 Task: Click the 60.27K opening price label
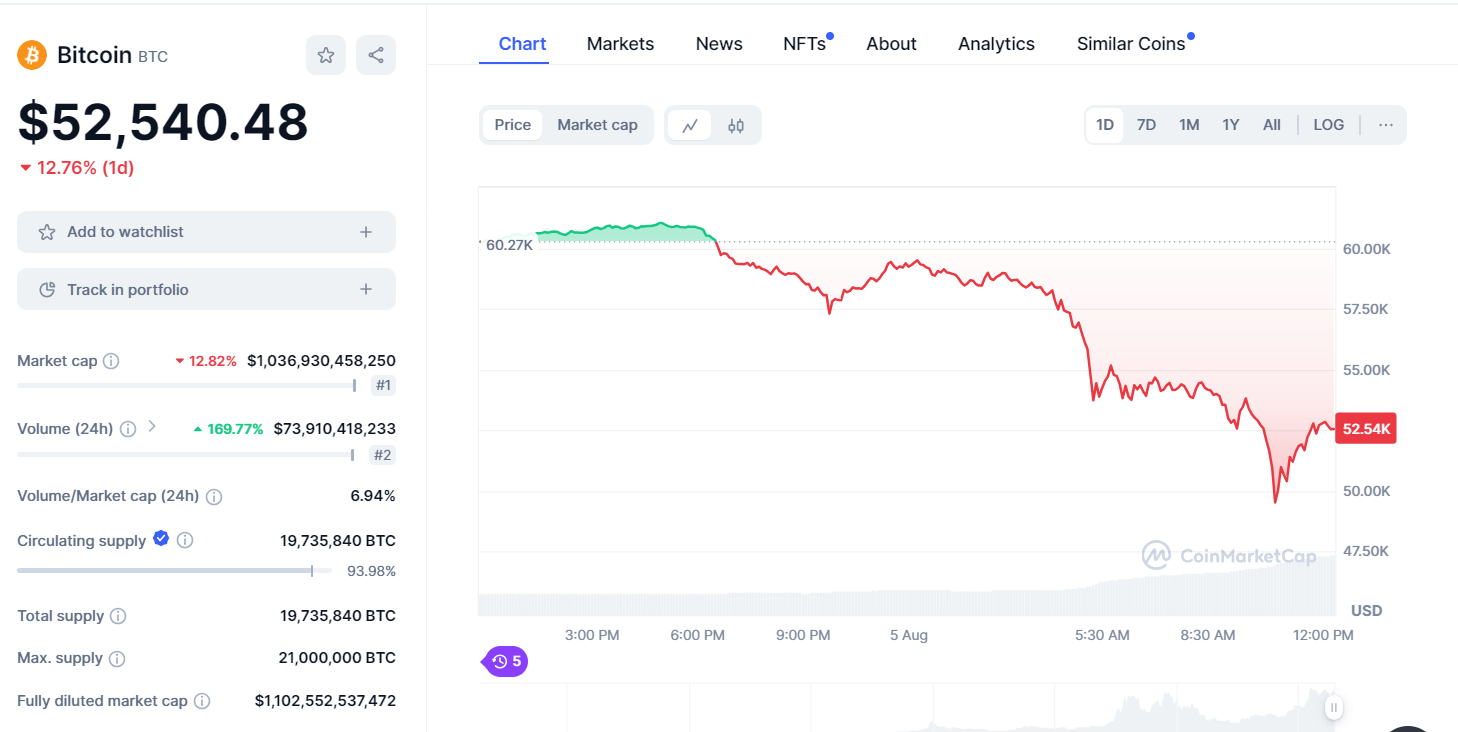click(x=509, y=245)
